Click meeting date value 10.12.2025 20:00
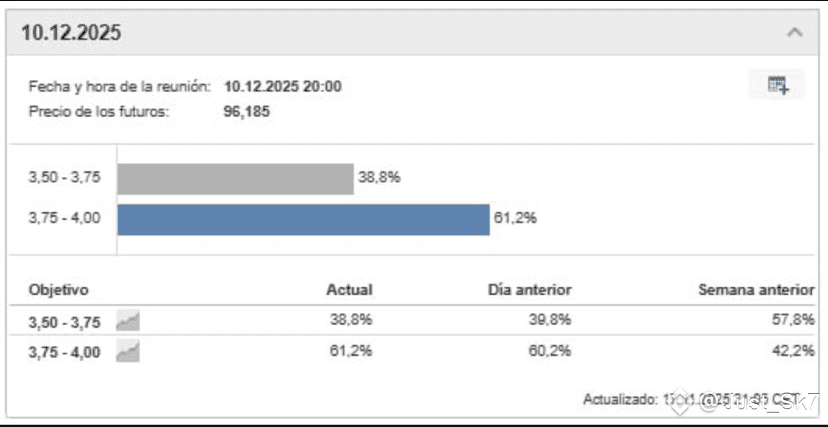This screenshot has height=427, width=828. tap(283, 86)
